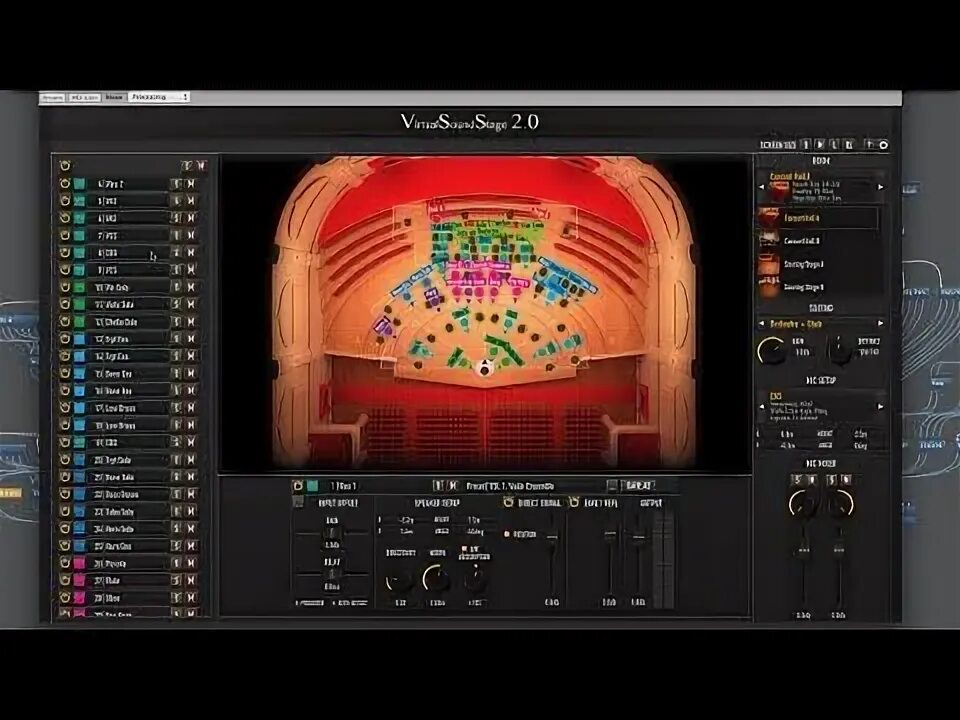
Task: Select the third tab in the host top bar
Action: pyautogui.click(x=114, y=97)
